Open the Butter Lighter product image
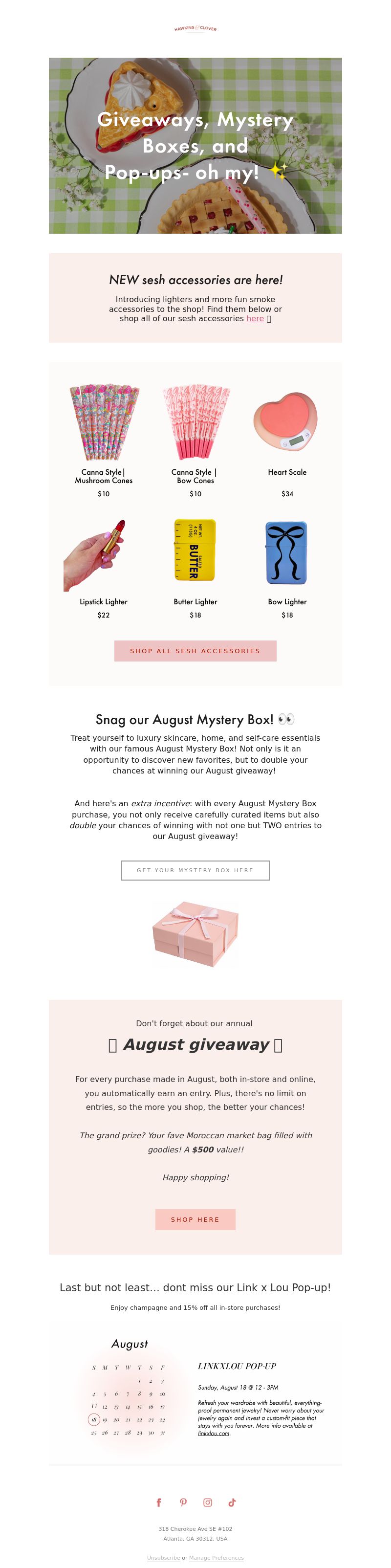Viewport: 391px width, 1568px height. pyautogui.click(x=195, y=550)
